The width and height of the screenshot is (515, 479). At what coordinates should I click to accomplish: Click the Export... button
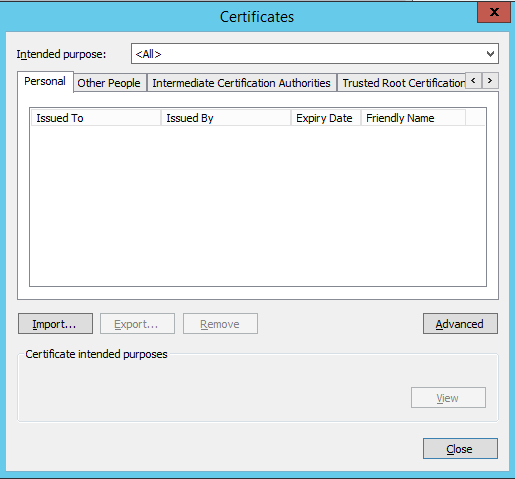[137, 324]
